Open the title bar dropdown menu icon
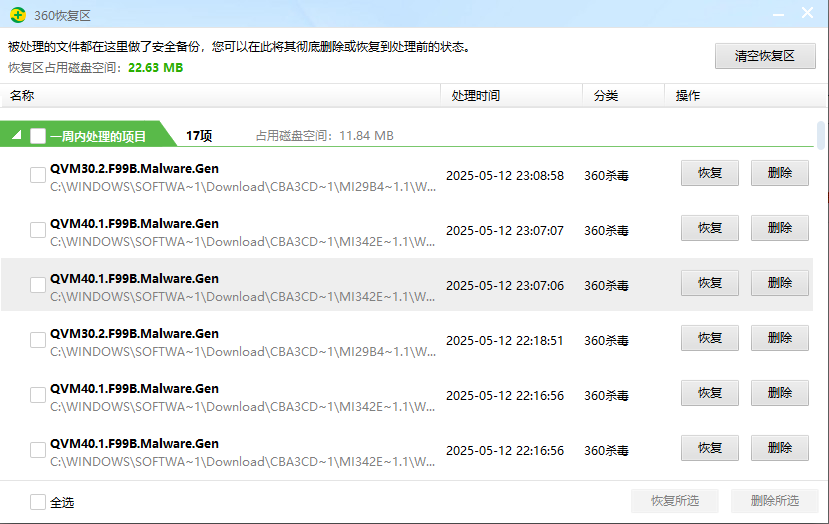The height and width of the screenshot is (524, 829). [779, 13]
